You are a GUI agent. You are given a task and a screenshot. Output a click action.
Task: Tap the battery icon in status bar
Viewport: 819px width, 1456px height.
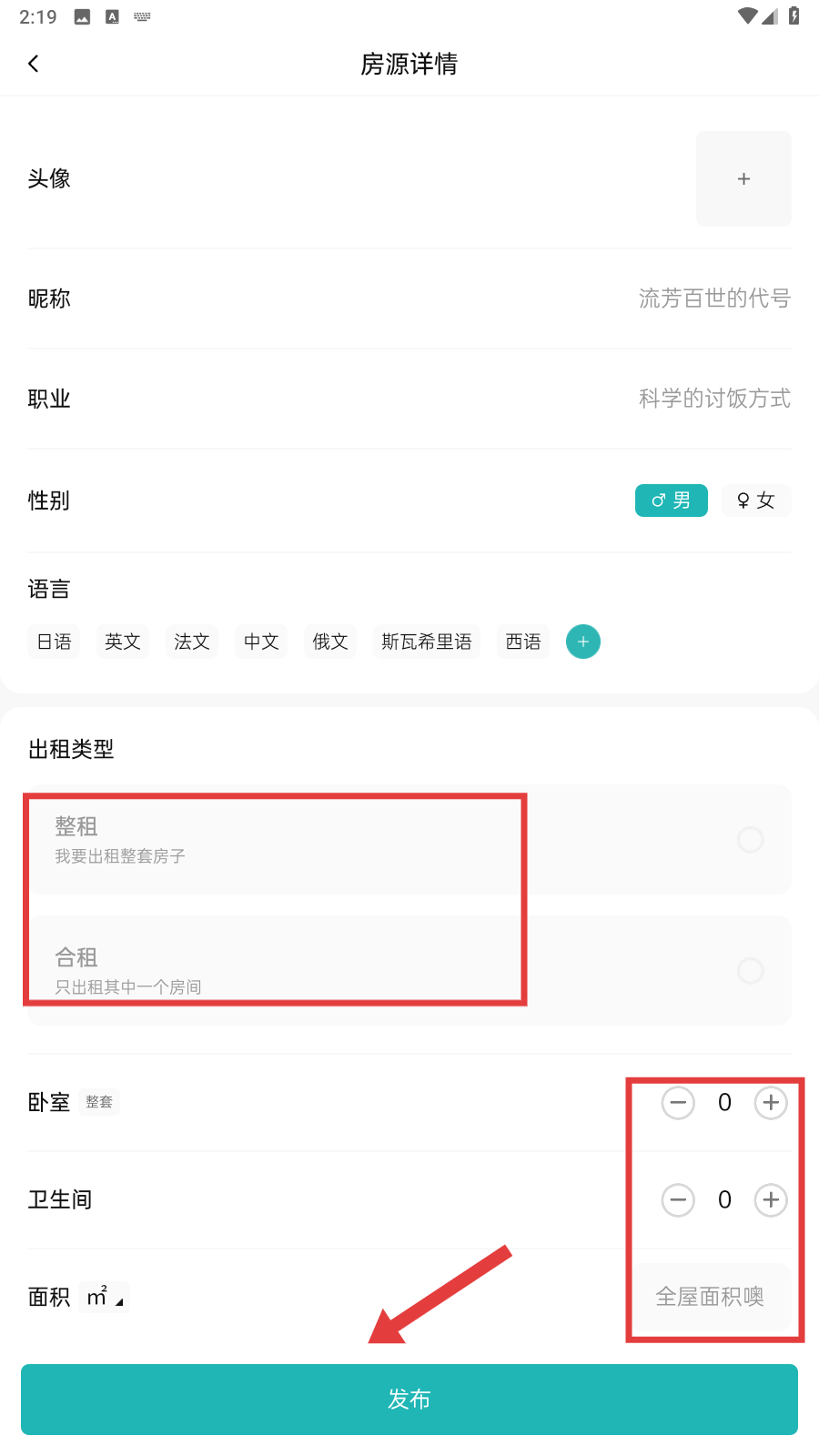794,16
